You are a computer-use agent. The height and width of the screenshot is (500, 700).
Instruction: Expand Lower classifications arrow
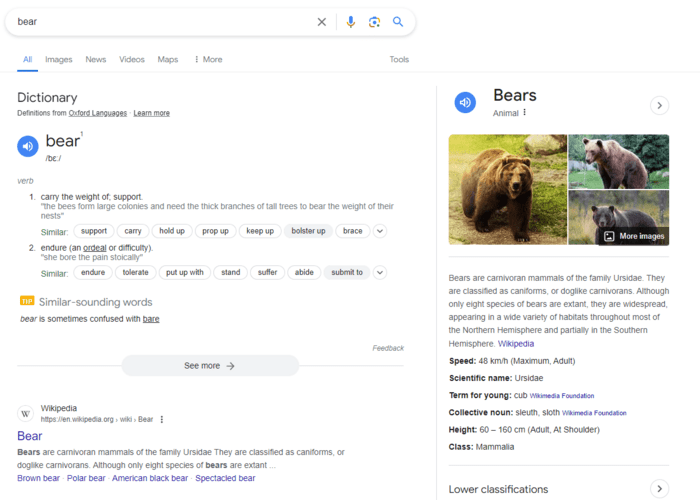tap(659, 489)
